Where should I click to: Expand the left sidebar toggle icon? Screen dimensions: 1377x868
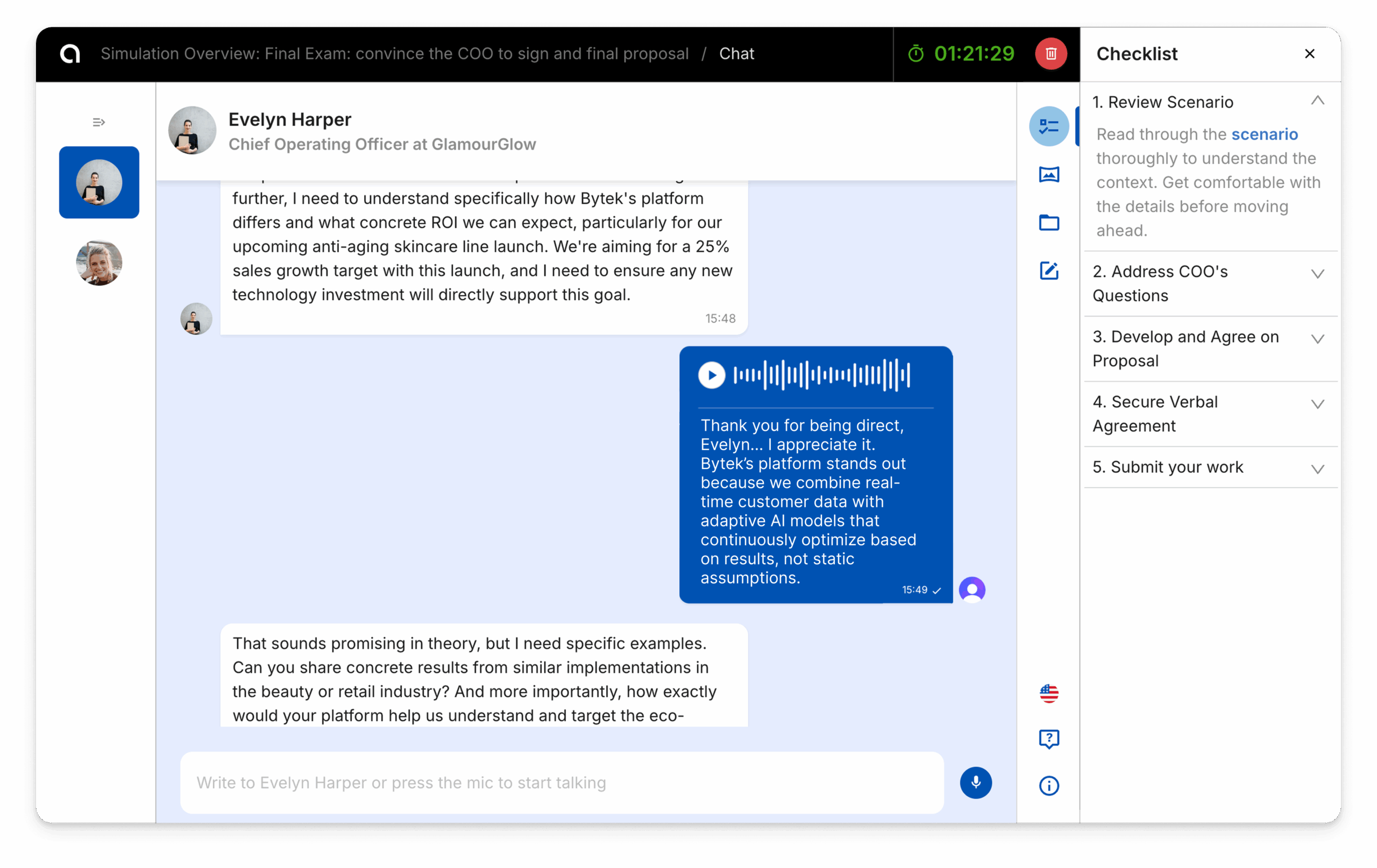pyautogui.click(x=99, y=123)
